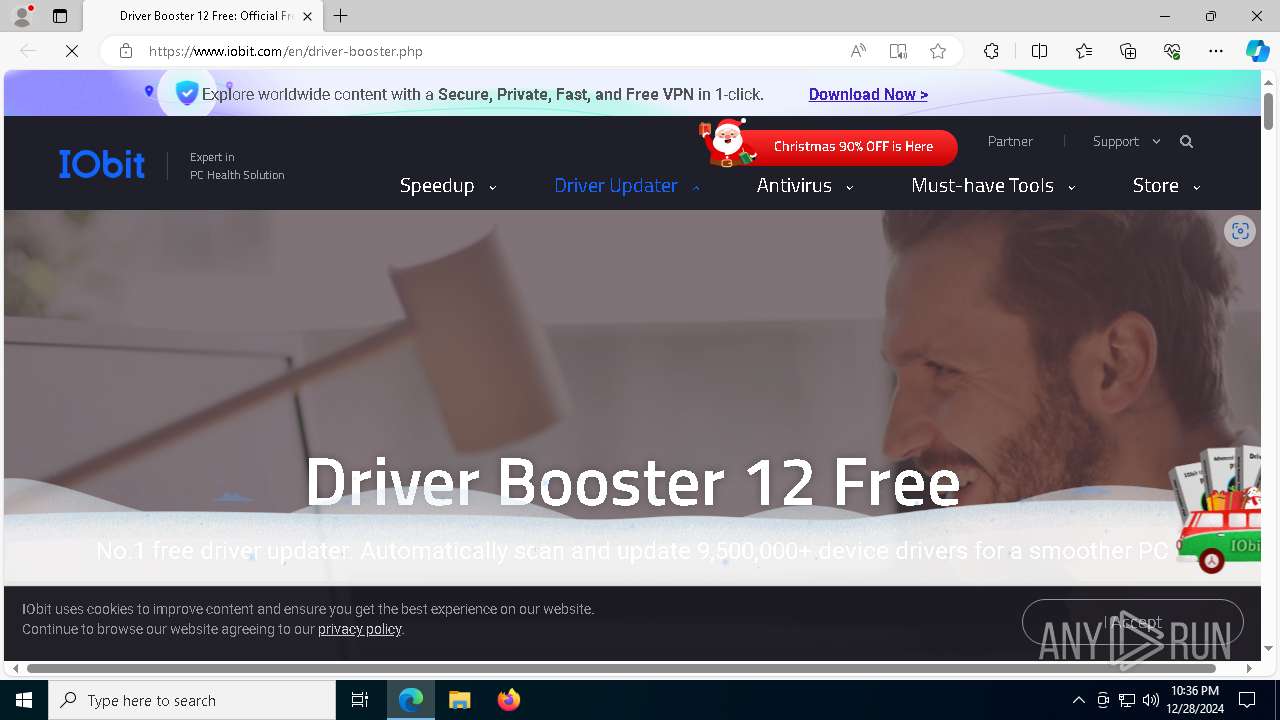Expand the Support dropdown
The height and width of the screenshot is (720, 1280).
(1126, 141)
